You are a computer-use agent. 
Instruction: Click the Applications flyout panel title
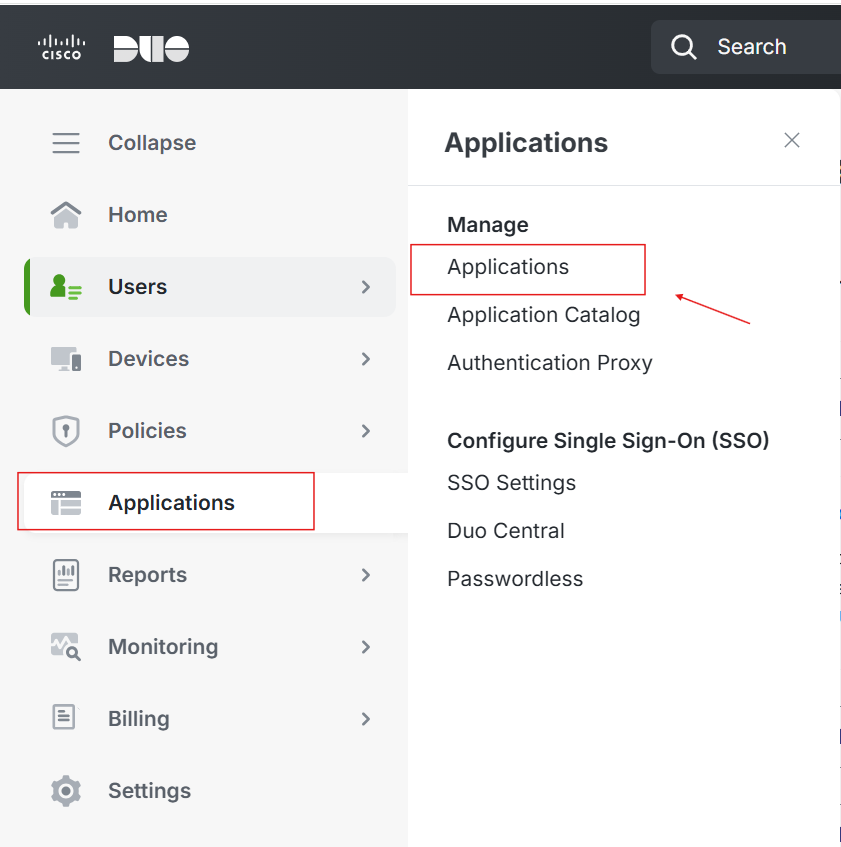tap(526, 143)
